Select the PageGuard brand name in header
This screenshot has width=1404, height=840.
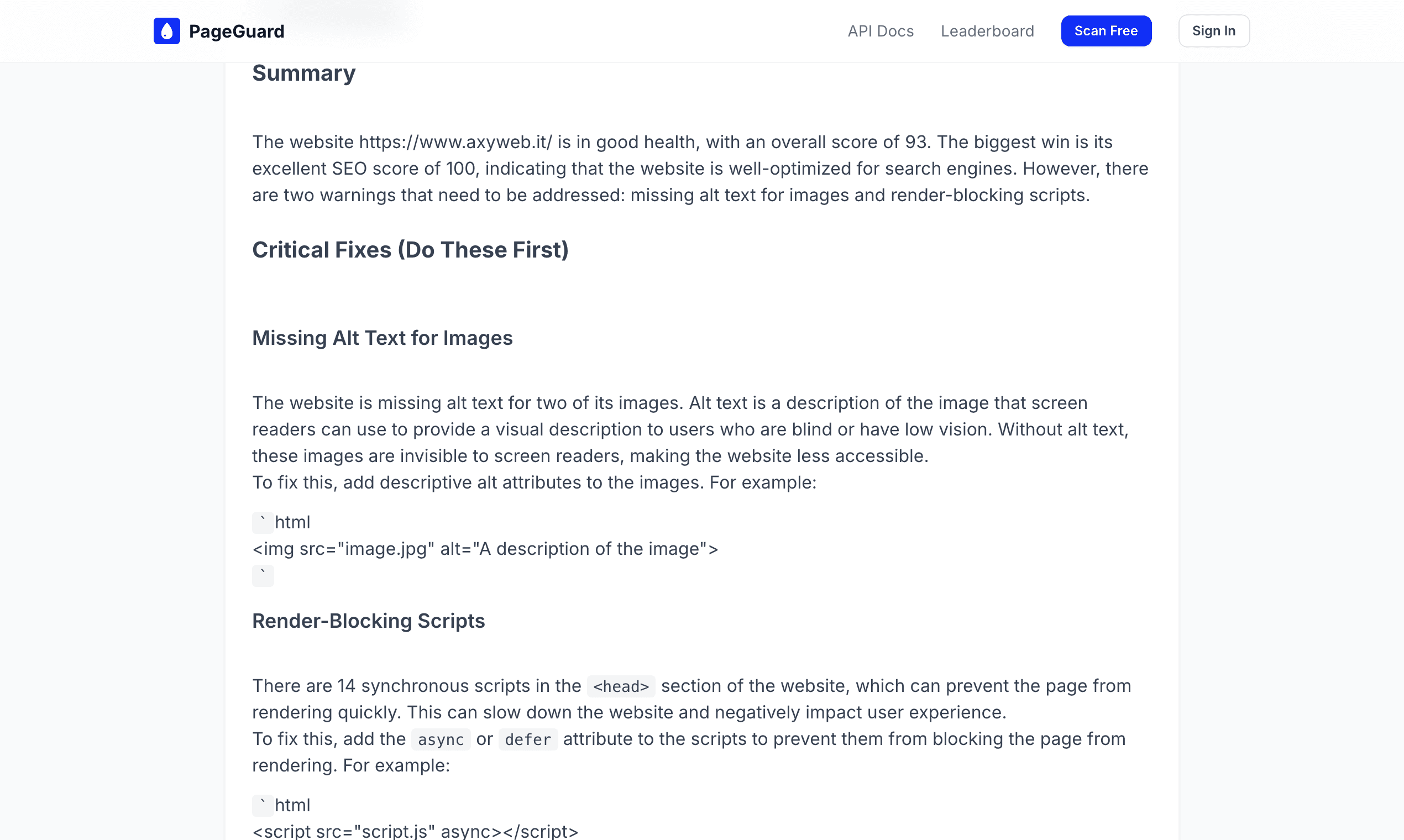(237, 31)
